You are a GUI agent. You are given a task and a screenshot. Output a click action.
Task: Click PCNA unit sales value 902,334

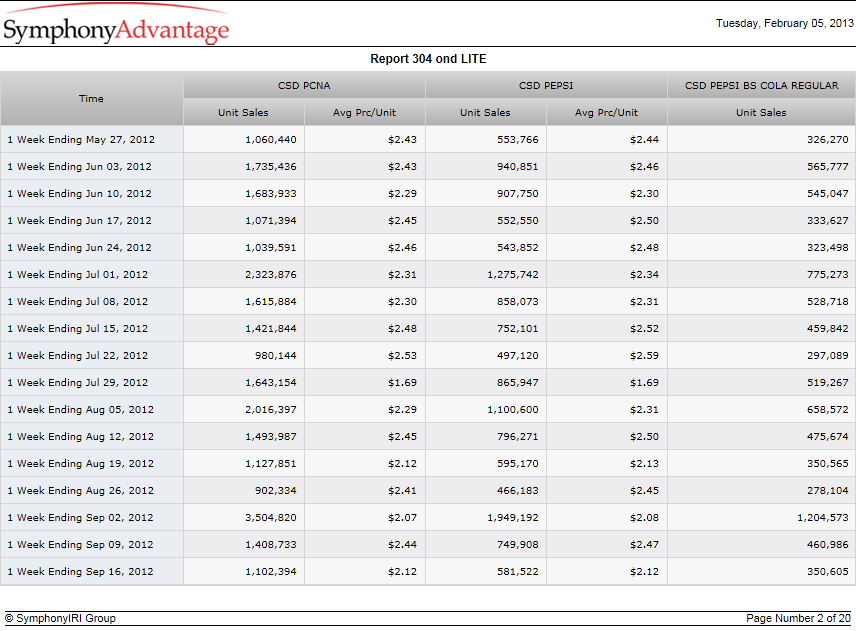276,491
